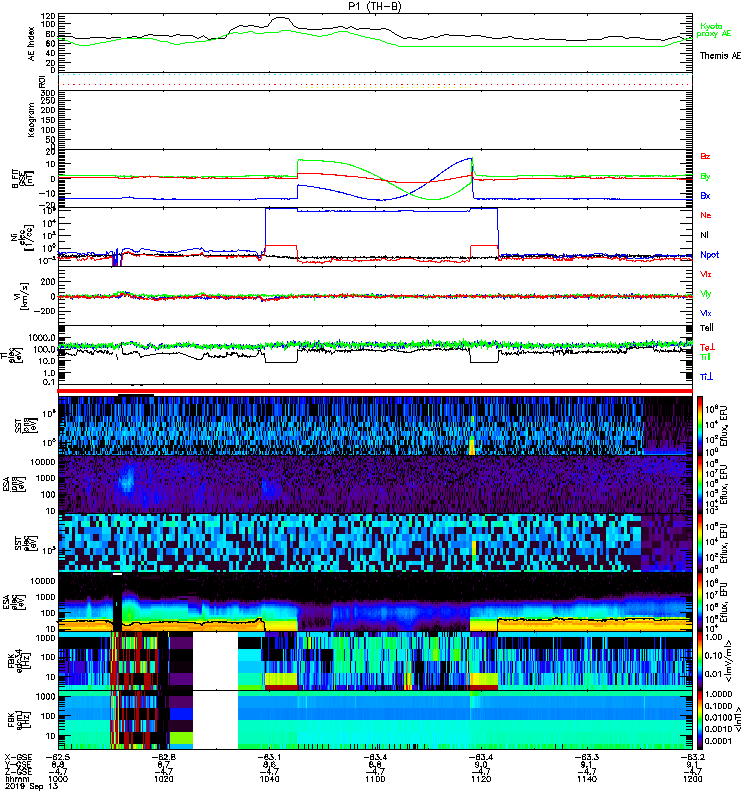The image size is (750, 800).
Task: Select the blue 'Ti⊥' temperature legend entry
Action: coord(706,377)
